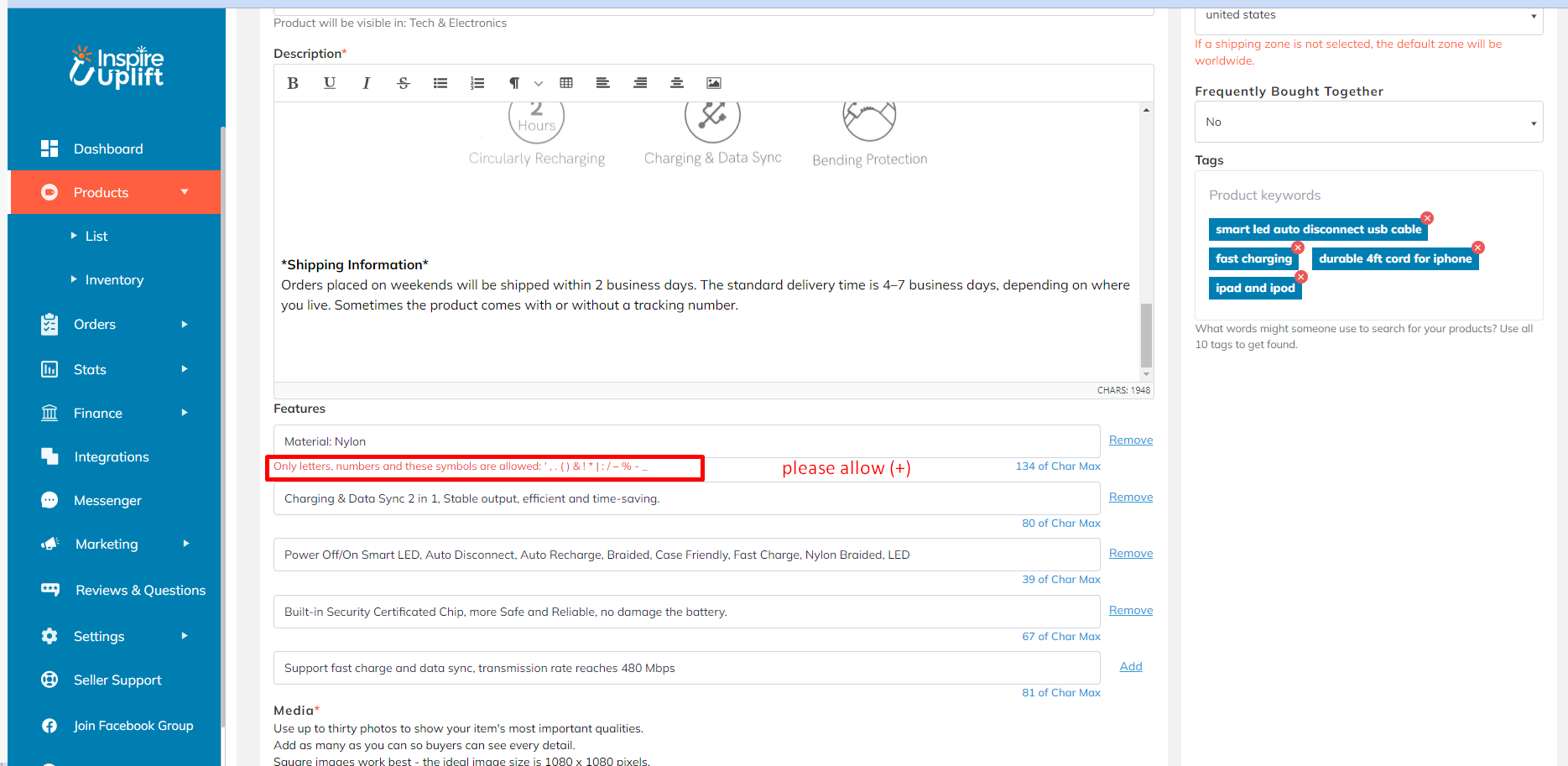The width and height of the screenshot is (1568, 766).
Task: Delete the 'durable 4ft cord for iphone' tag
Action: [1478, 248]
